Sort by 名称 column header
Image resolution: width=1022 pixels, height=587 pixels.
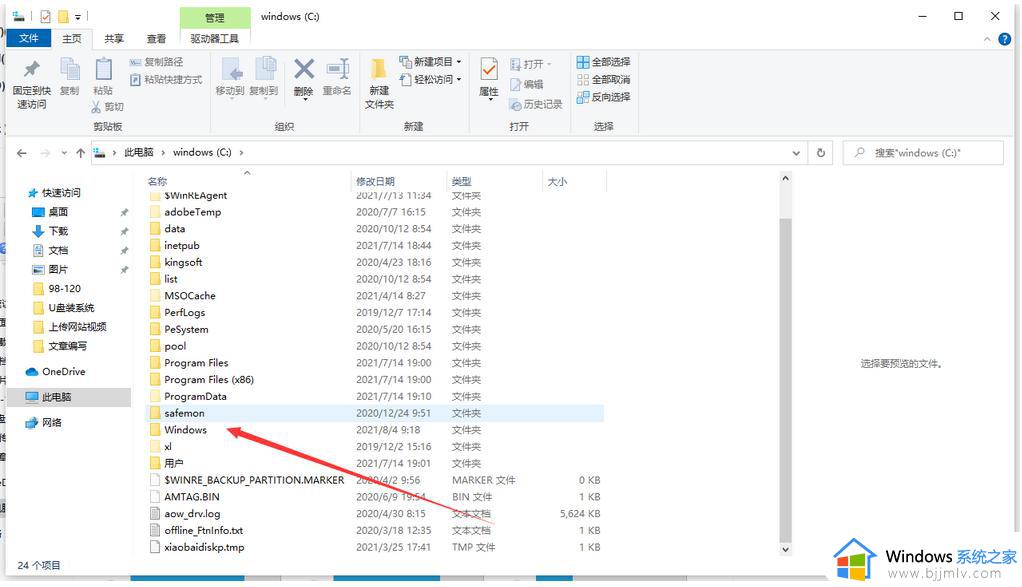157,181
